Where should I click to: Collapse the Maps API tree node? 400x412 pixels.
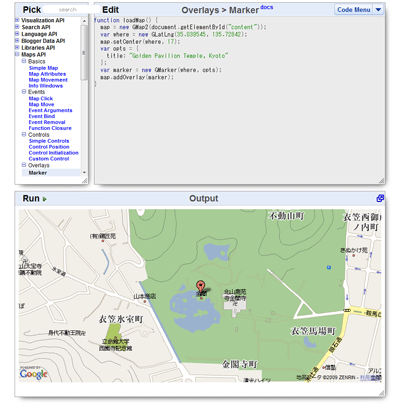pyautogui.click(x=17, y=54)
